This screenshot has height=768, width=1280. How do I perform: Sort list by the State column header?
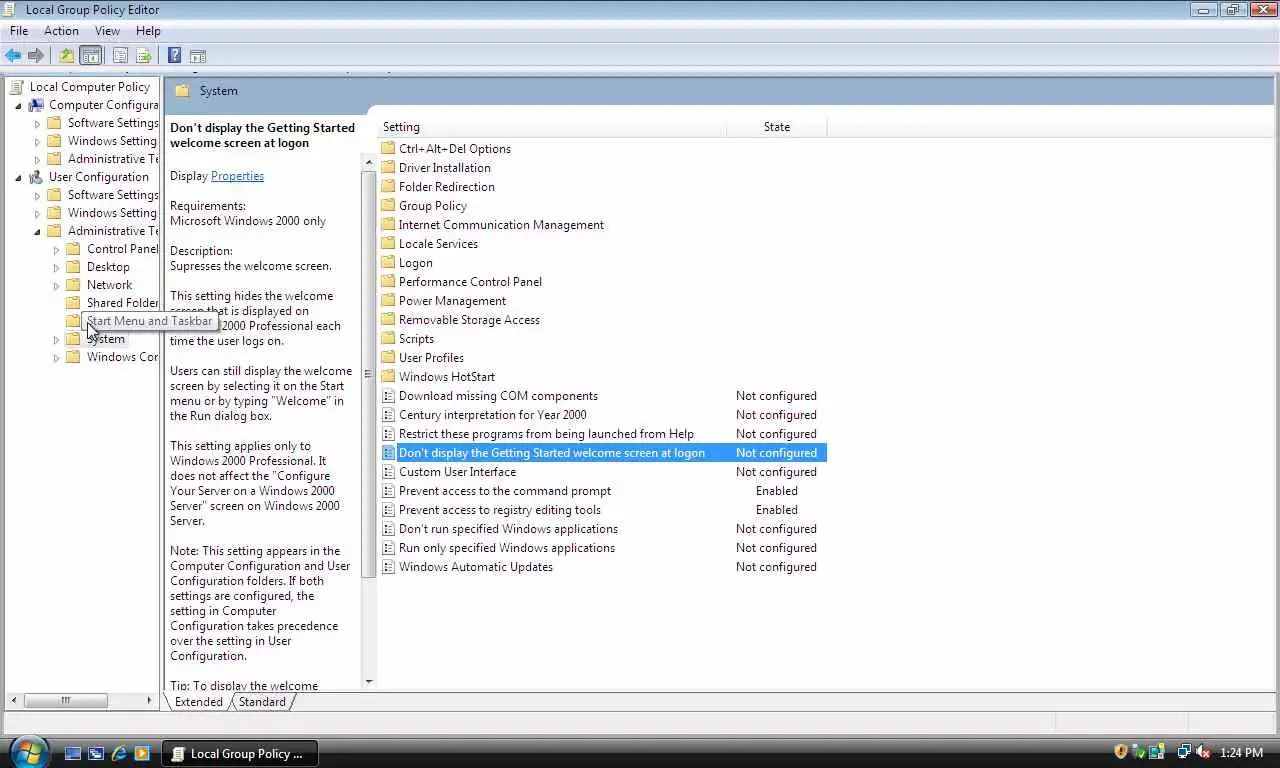click(x=777, y=127)
